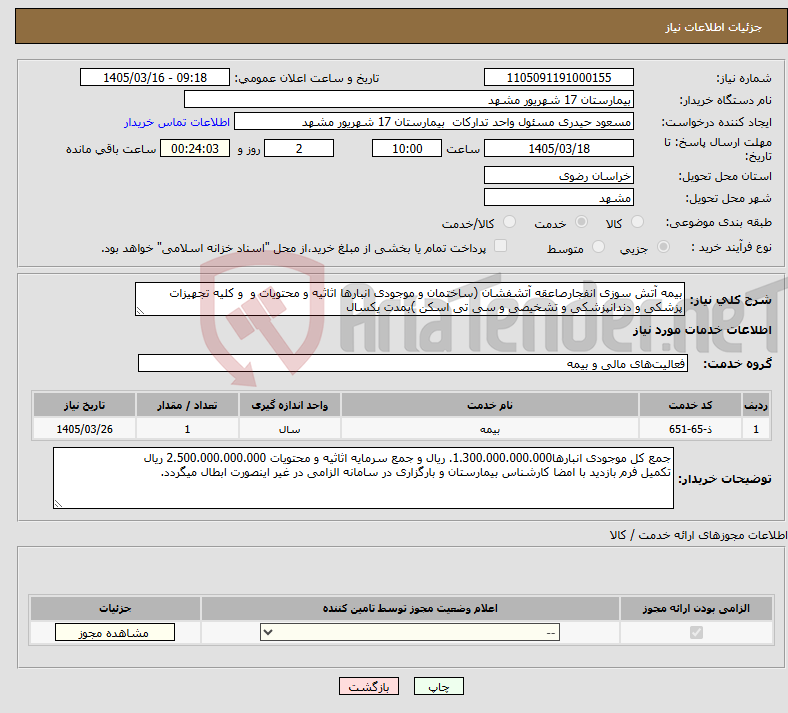The width and height of the screenshot is (788, 713).
Task: Click the ساعت باقی مانده label
Action: (x=111, y=149)
